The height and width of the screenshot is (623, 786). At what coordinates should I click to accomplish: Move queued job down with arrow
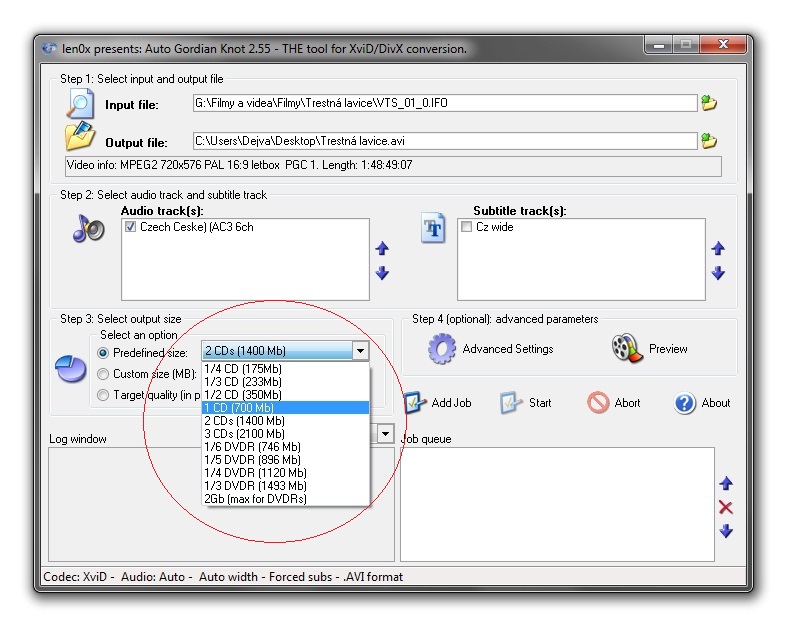click(726, 531)
